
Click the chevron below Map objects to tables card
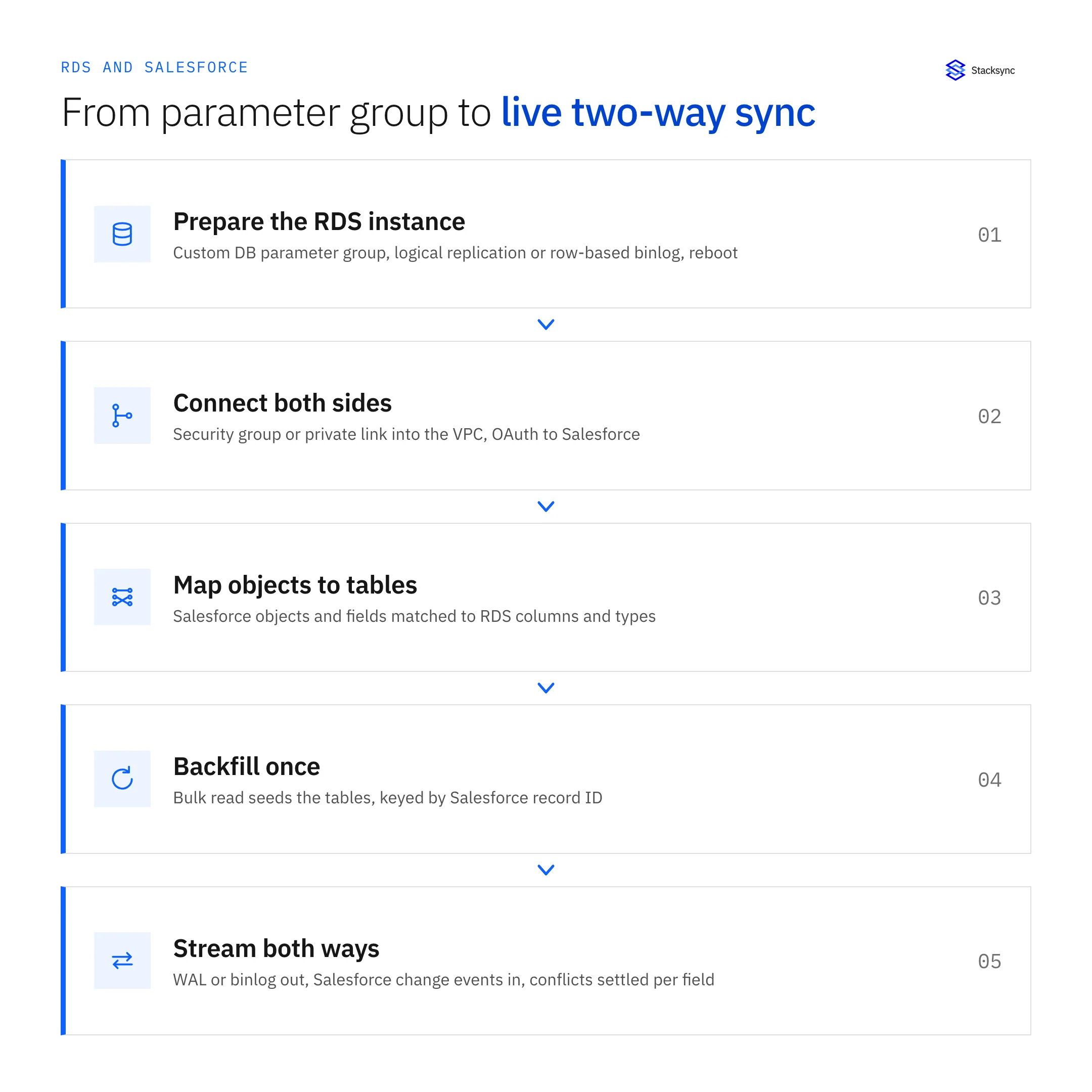546,688
